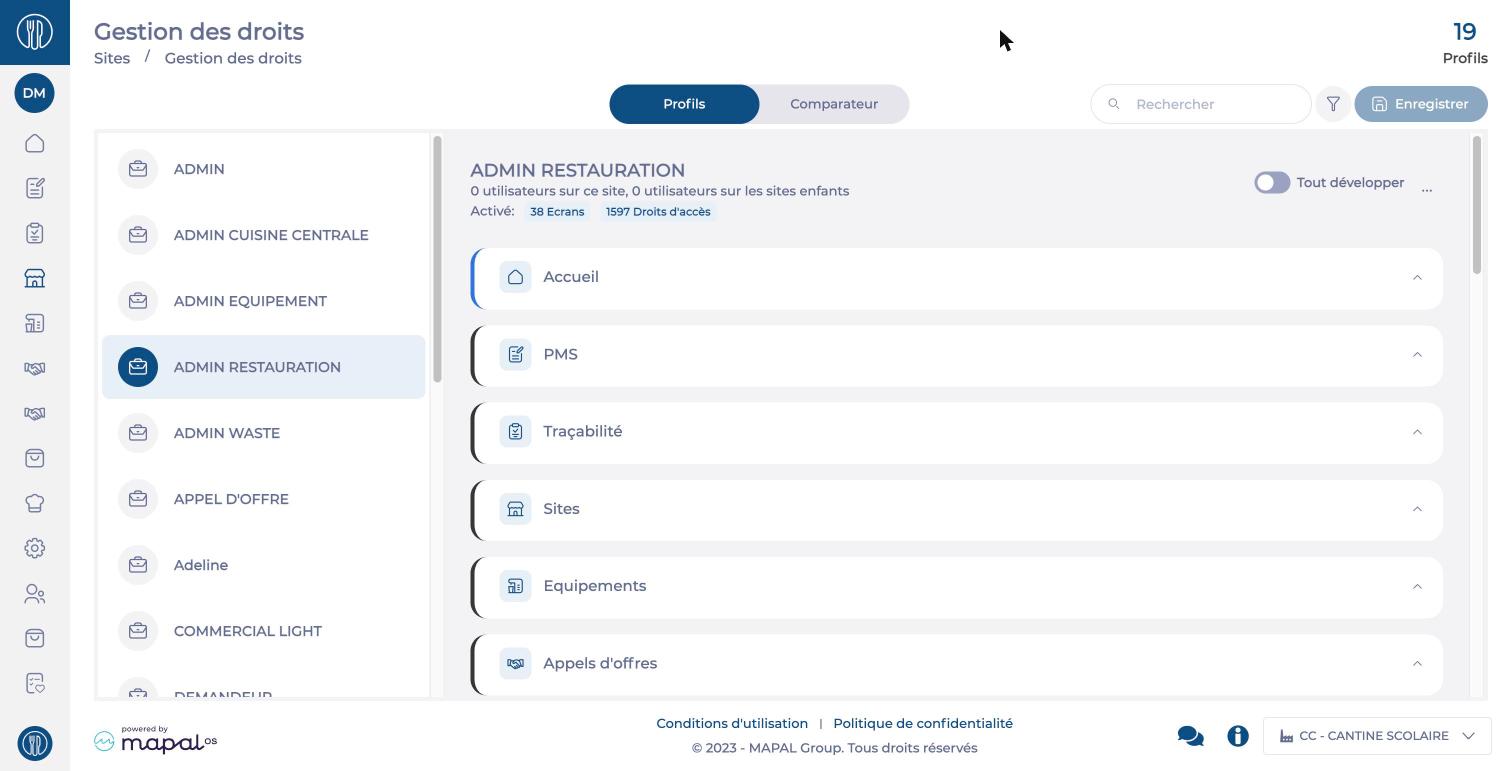
Task: Open the Equipements icon in the sidebar
Action: click(x=34, y=323)
